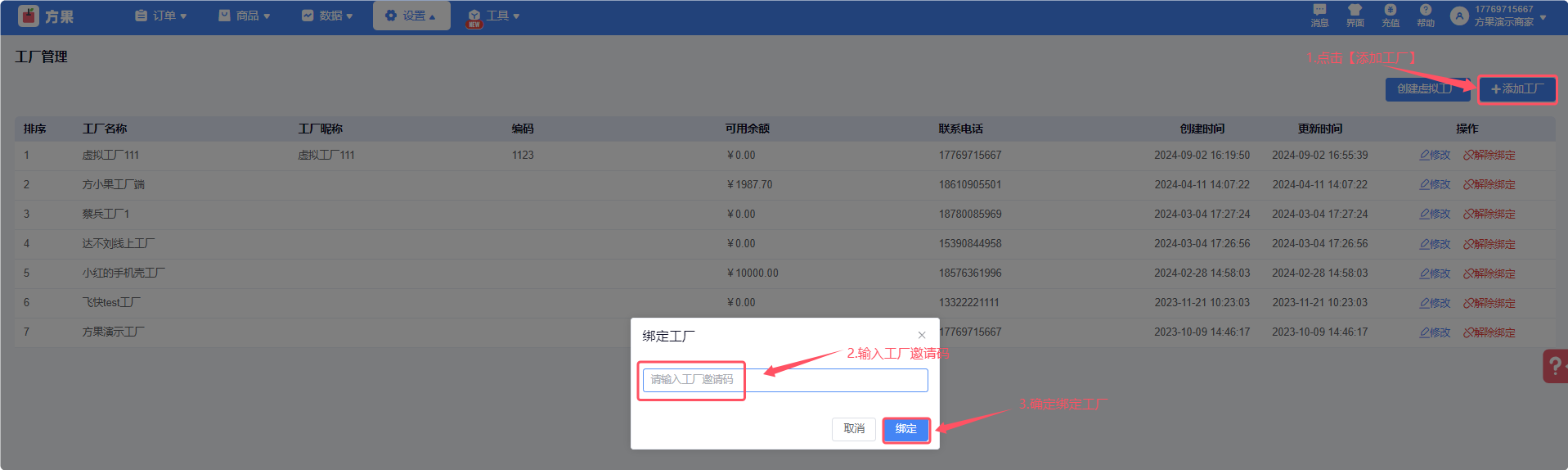Viewport: 1568px width, 470px height.
Task: Click 解除绑定 for 虚拟工厂111
Action: point(1489,155)
